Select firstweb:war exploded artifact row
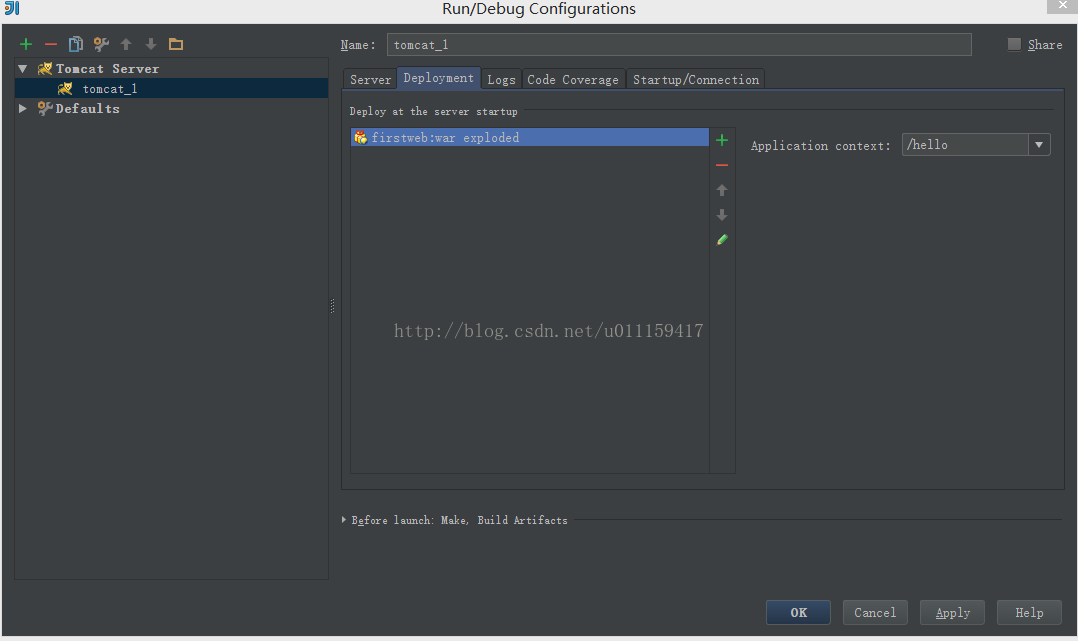Screen dimensions: 1078x641 click(x=529, y=138)
